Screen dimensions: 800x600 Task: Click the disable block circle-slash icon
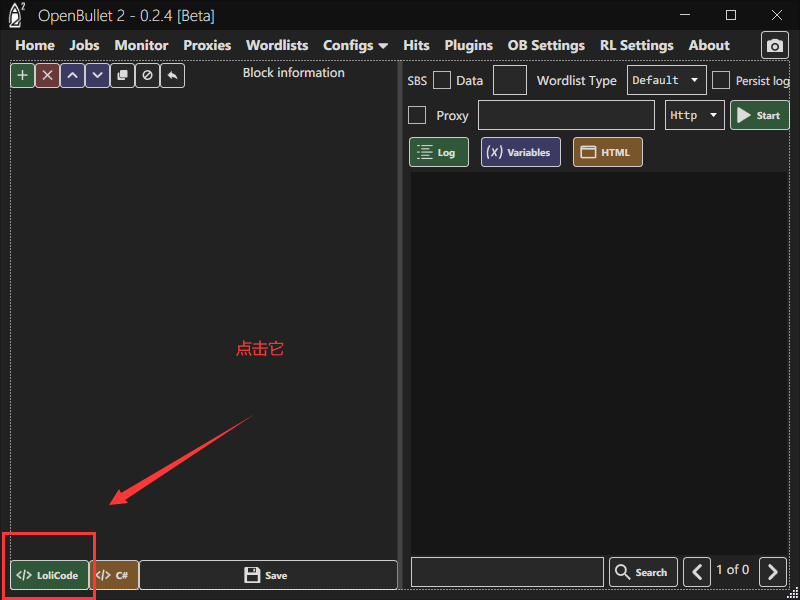[x=147, y=76]
